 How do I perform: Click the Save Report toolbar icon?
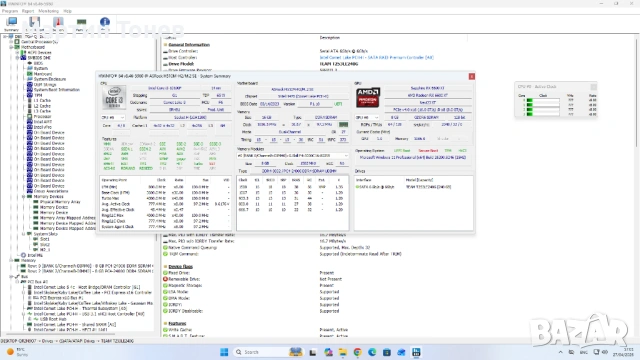[x=34, y=24]
